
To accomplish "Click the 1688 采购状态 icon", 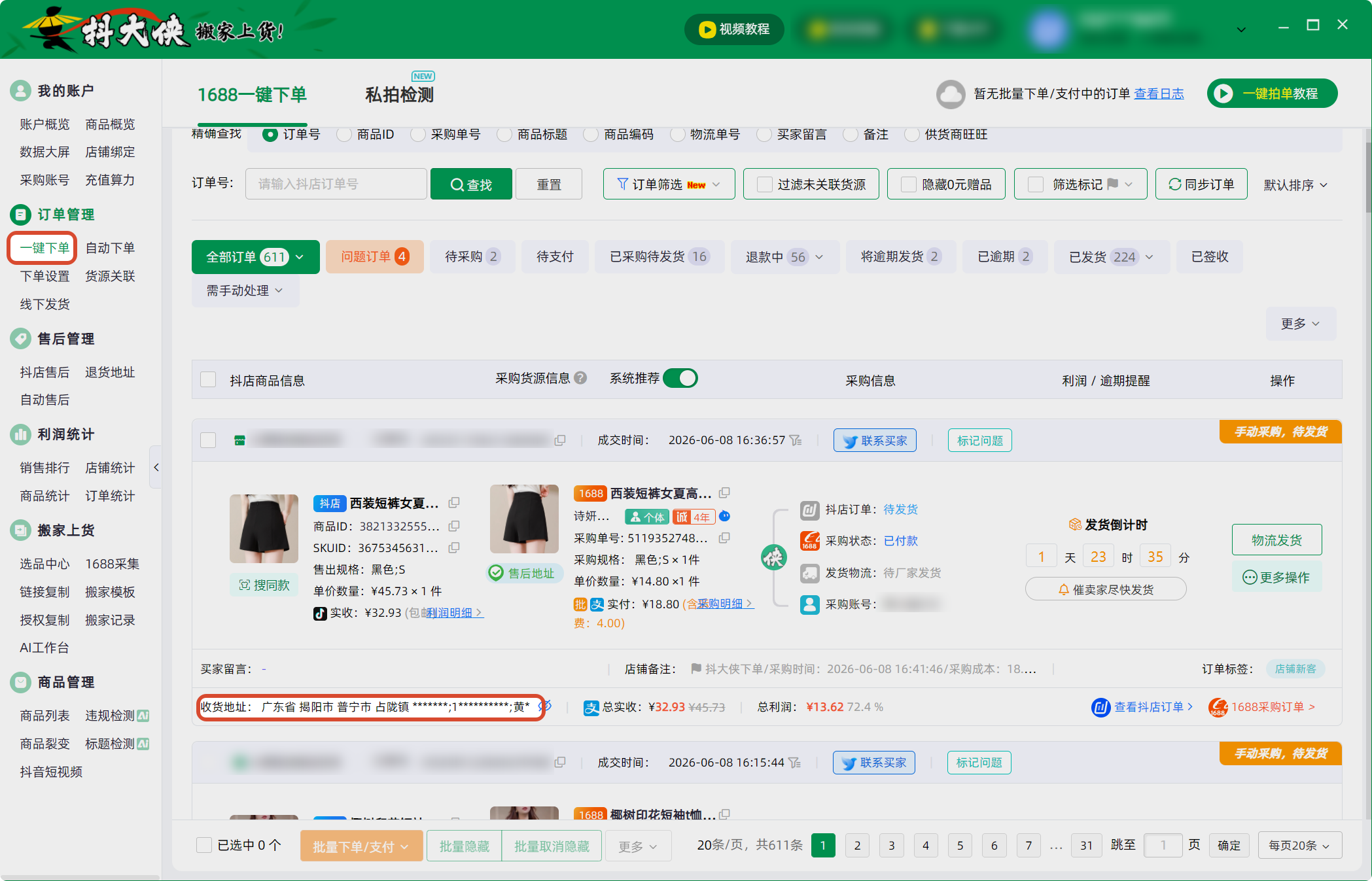I will coord(810,541).
